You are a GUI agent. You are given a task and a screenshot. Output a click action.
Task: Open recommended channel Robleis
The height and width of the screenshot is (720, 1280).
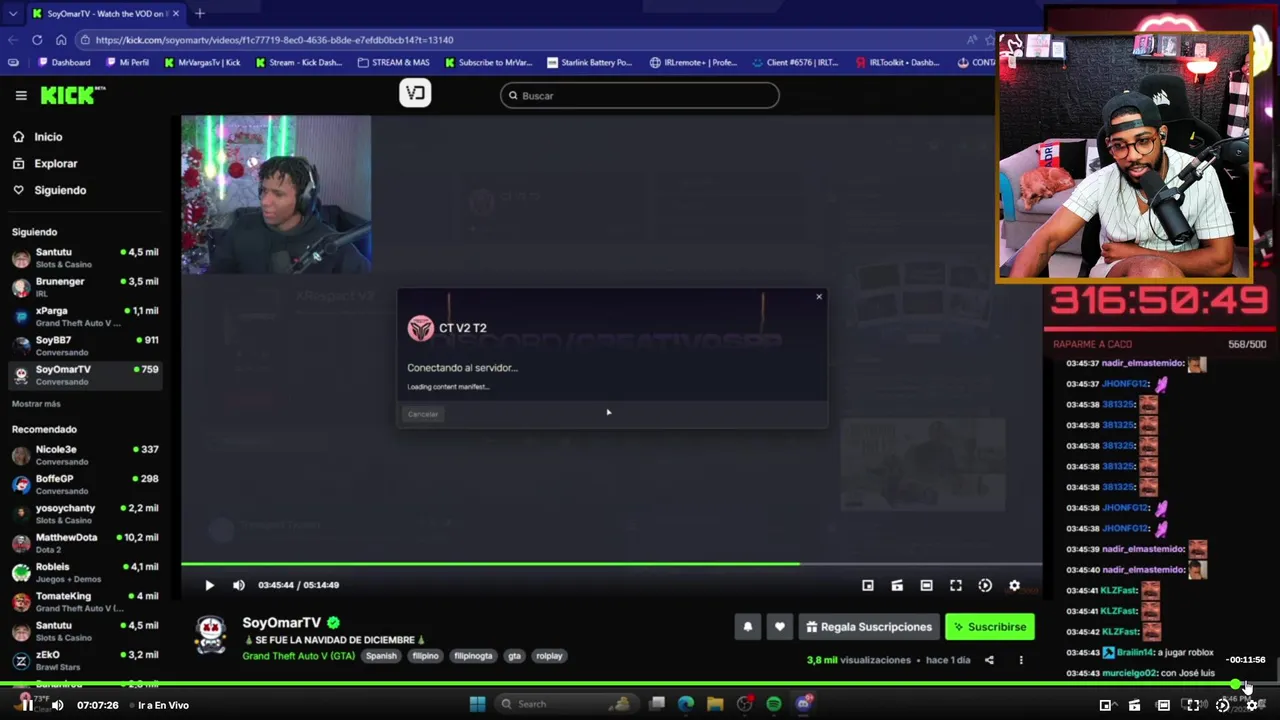[85, 572]
